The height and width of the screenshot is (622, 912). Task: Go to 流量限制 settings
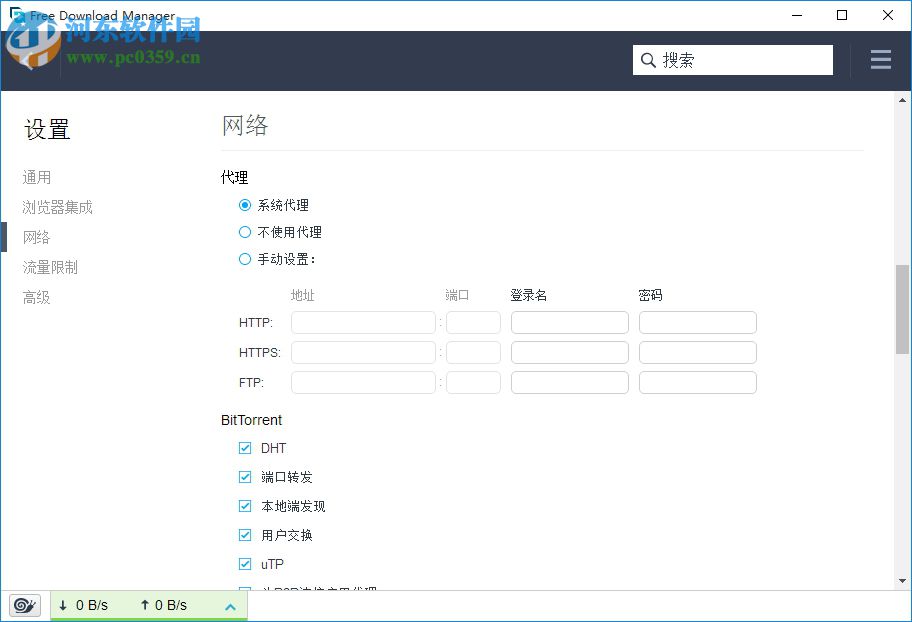(50, 267)
